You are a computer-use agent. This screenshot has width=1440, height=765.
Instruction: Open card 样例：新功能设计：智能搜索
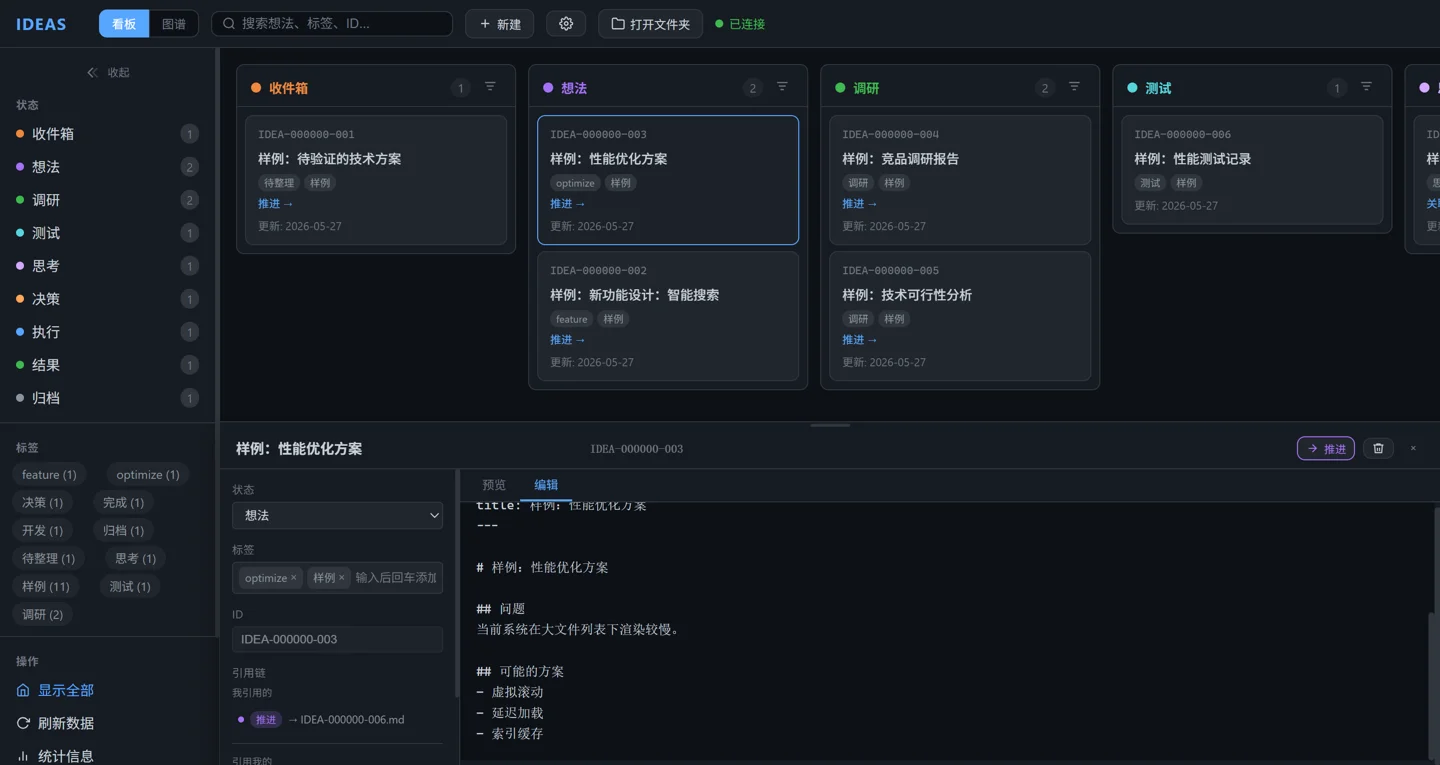tap(668, 316)
